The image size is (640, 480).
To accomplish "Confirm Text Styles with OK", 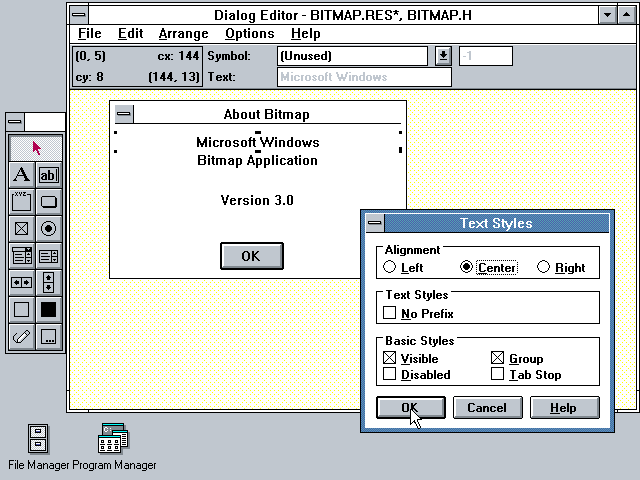I will coord(411,407).
